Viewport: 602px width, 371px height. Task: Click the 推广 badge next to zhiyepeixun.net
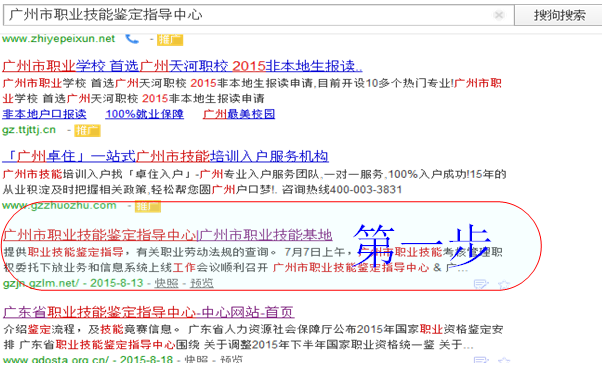170,40
